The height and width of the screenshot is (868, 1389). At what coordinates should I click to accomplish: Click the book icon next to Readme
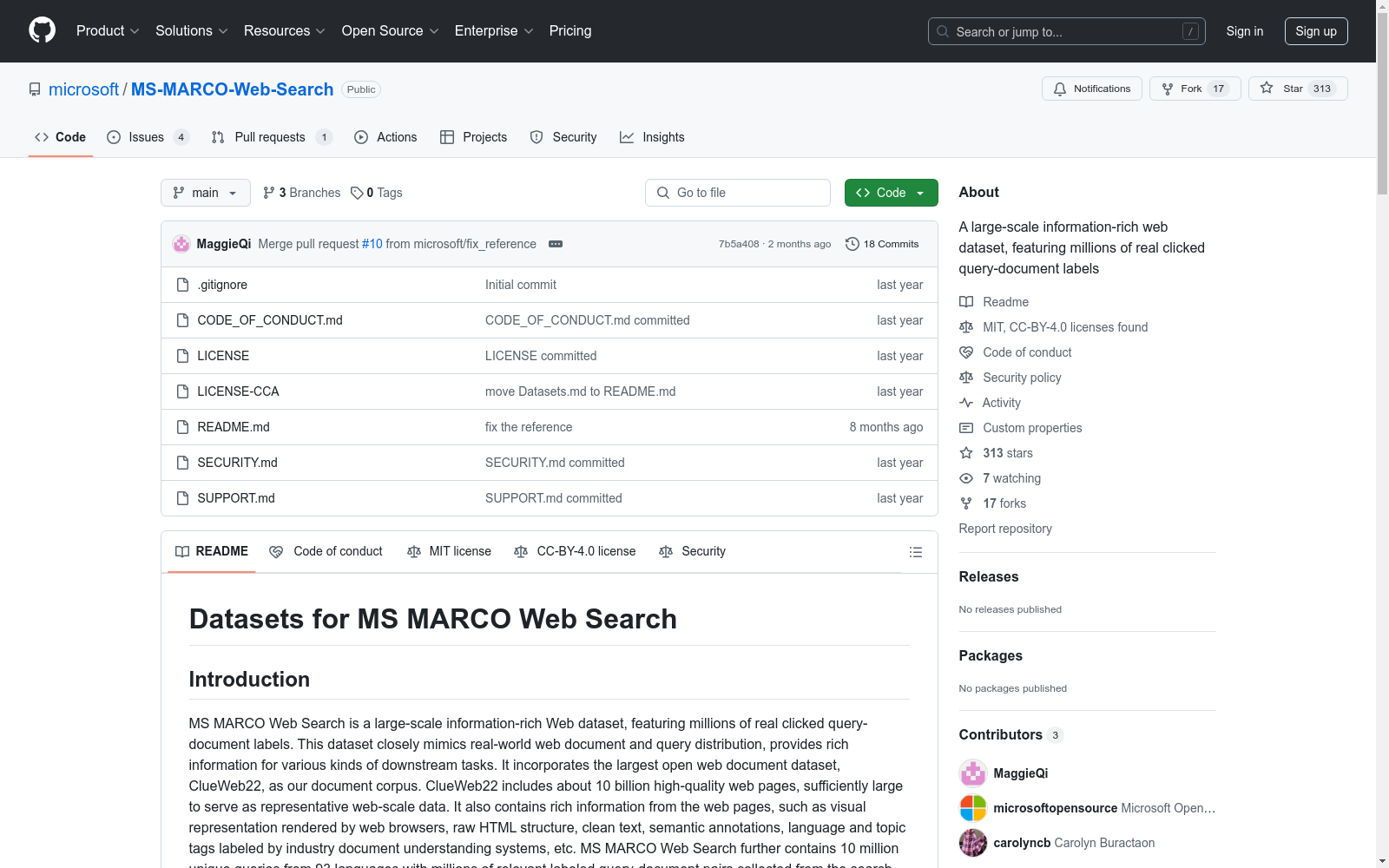coord(966,302)
